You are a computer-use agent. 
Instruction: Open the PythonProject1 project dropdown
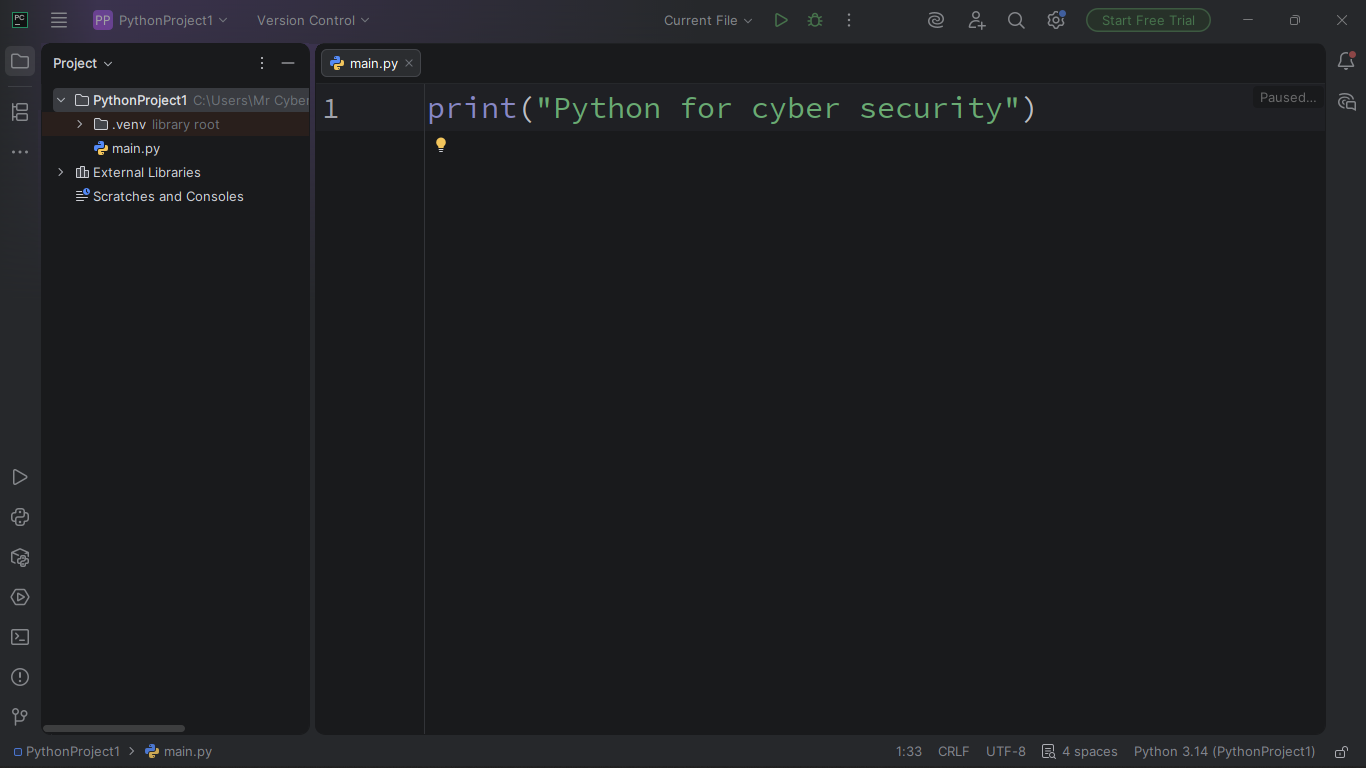[160, 20]
